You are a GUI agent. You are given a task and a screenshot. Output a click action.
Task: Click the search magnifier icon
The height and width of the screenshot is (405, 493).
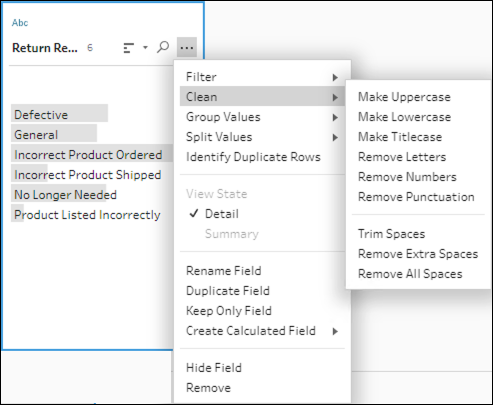[163, 47]
